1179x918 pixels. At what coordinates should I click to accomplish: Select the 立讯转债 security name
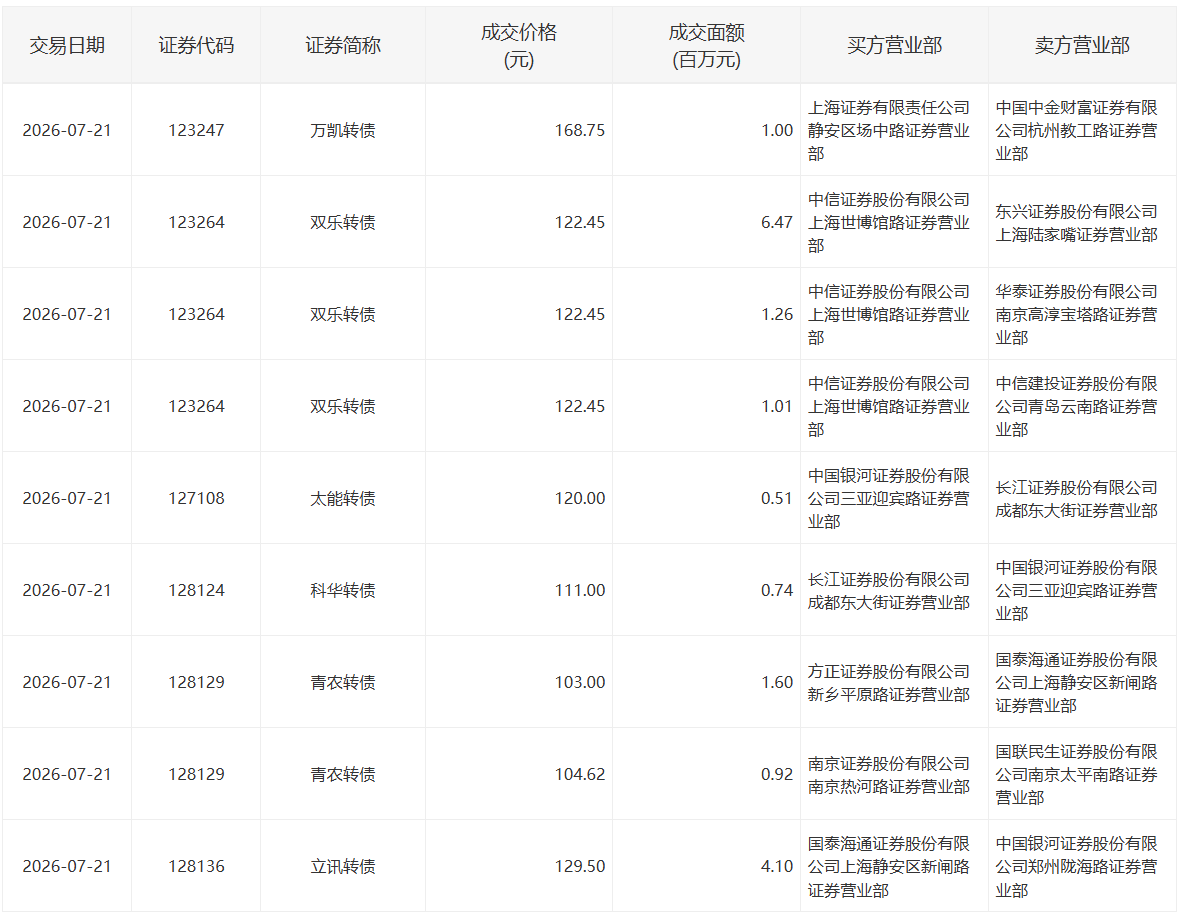343,866
